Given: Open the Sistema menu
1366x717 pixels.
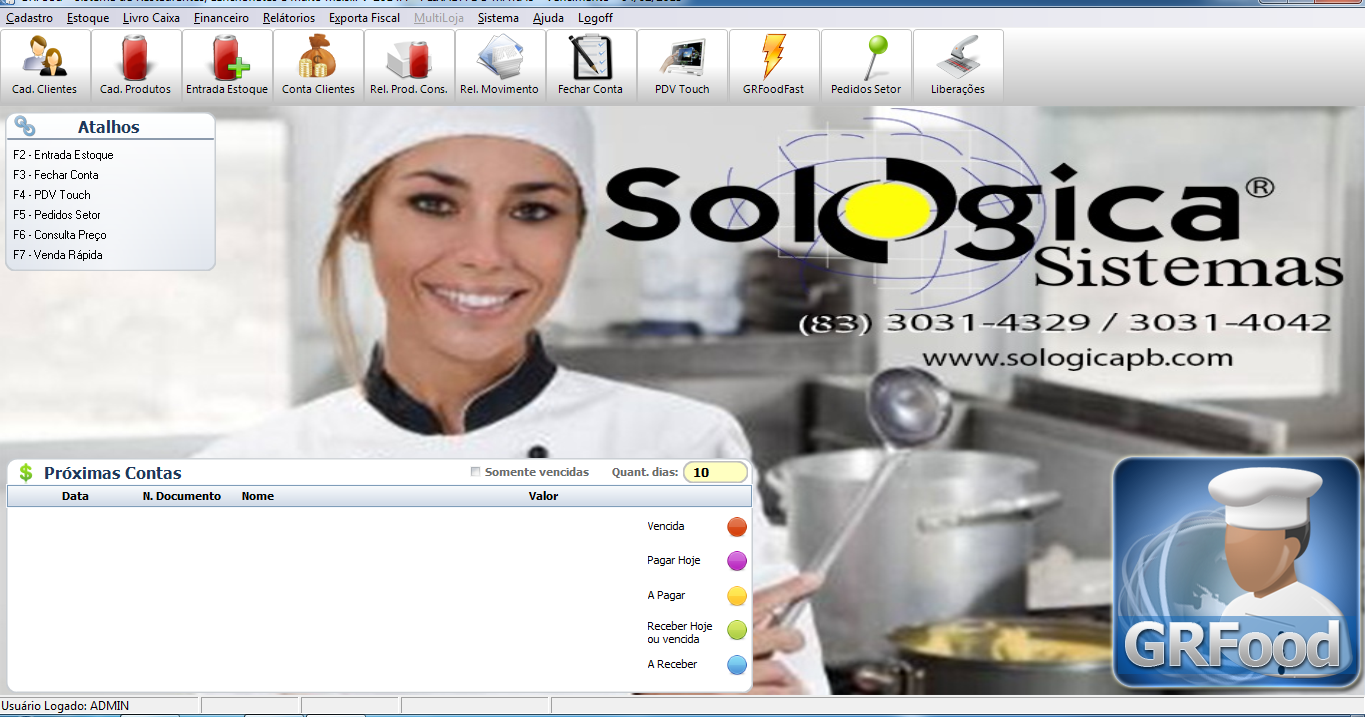Looking at the screenshot, I should tap(498, 18).
